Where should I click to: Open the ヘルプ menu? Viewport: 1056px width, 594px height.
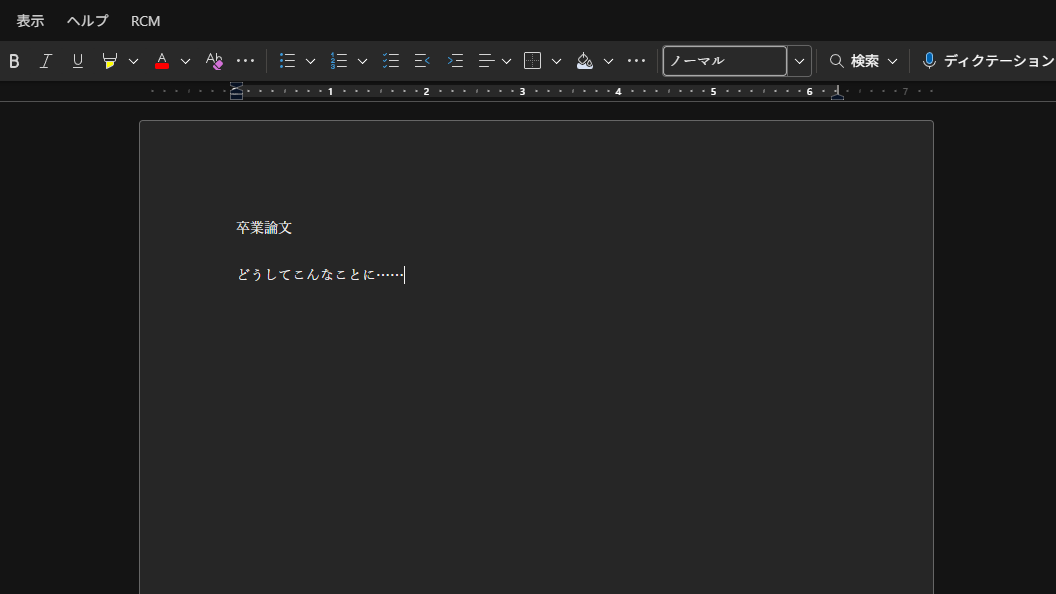88,21
